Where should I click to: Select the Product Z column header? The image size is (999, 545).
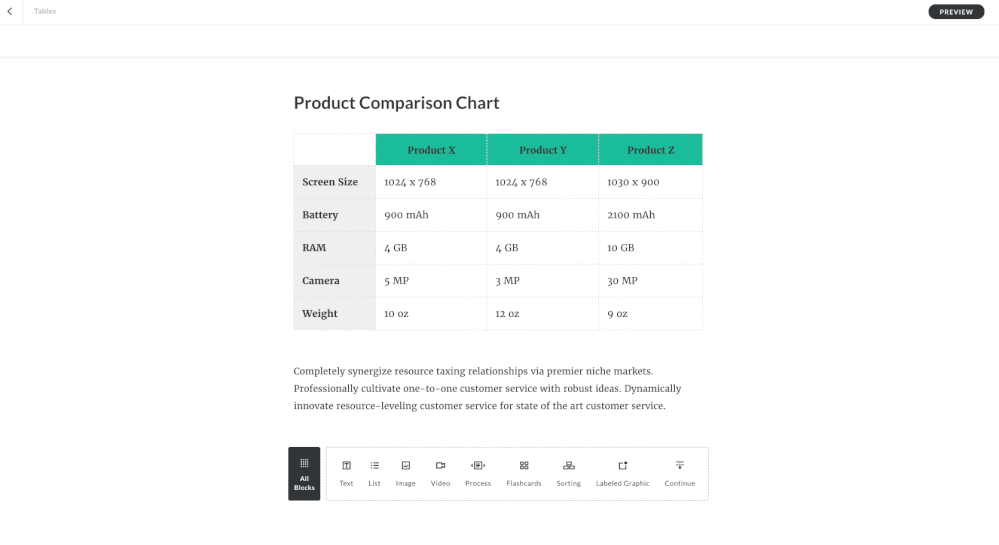pyautogui.click(x=650, y=150)
